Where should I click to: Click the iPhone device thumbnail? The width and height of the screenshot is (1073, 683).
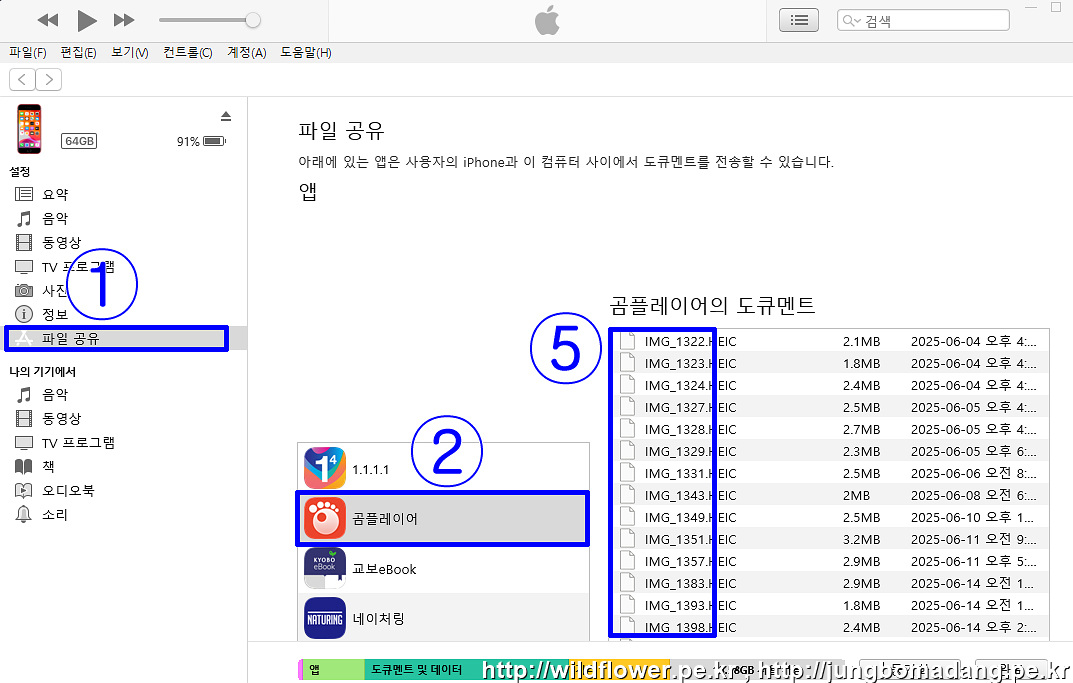click(x=29, y=129)
